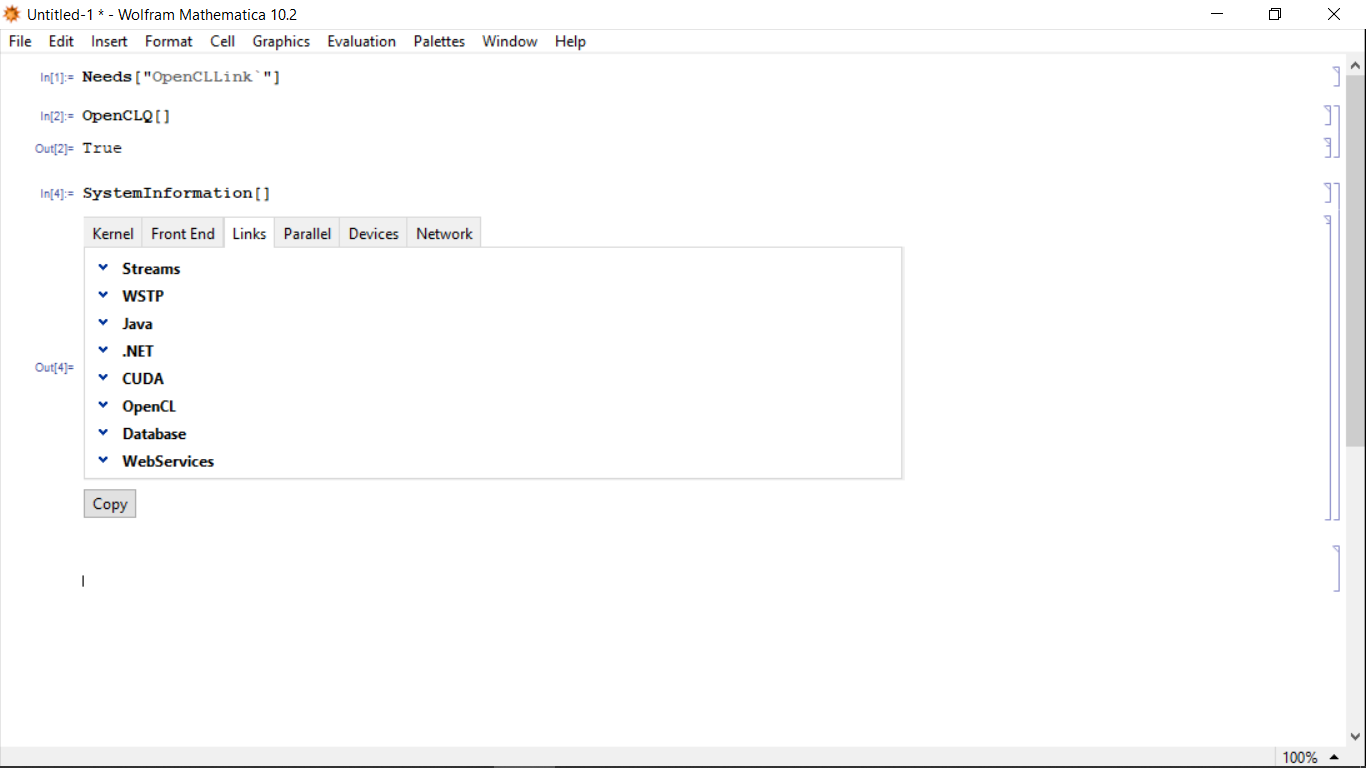Expand the WSTP section
This screenshot has width=1366, height=768.
coord(103,296)
